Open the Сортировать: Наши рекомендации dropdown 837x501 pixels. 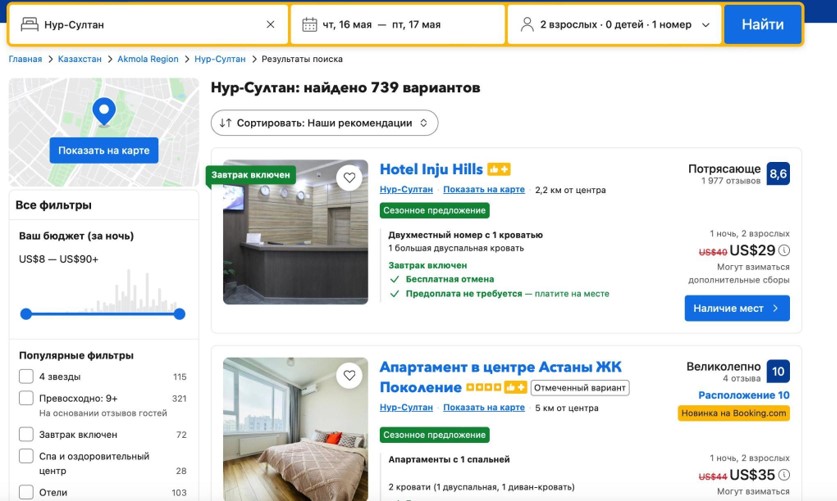click(x=324, y=123)
